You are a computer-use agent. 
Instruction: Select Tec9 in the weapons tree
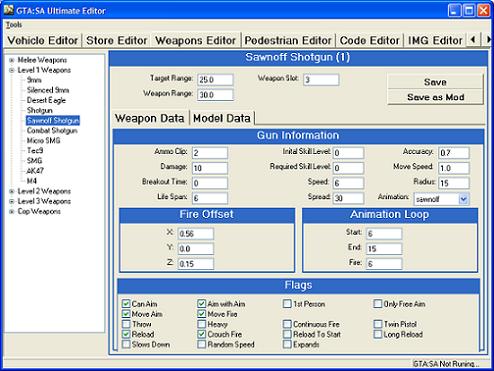(35, 151)
